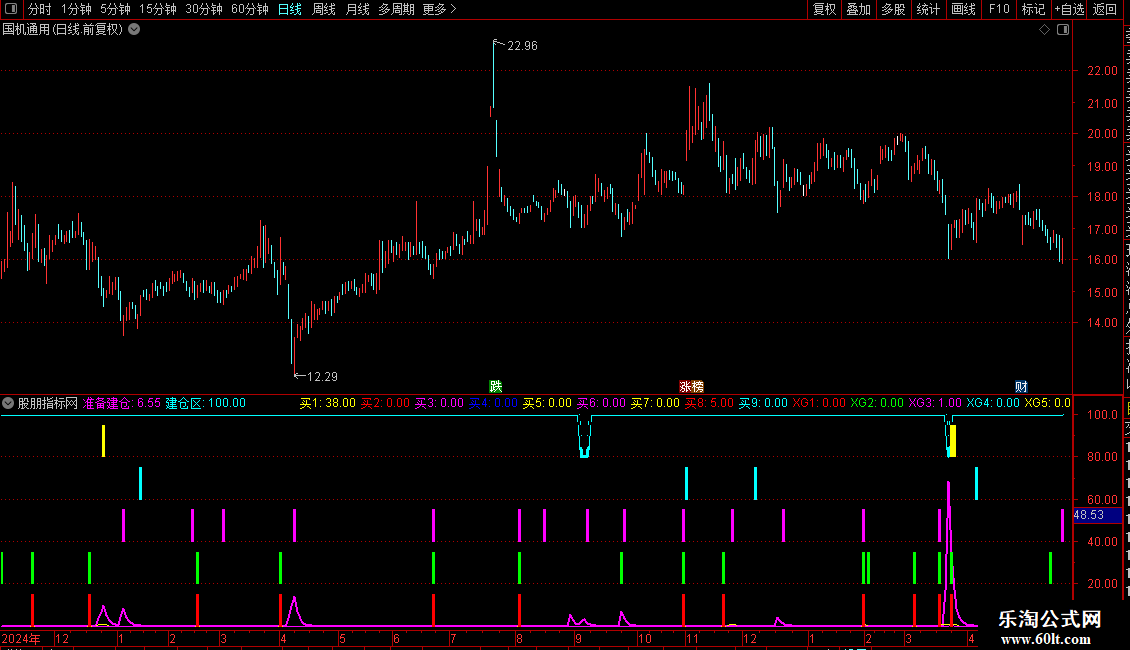Open the 画线 drawing tools

click(963, 9)
